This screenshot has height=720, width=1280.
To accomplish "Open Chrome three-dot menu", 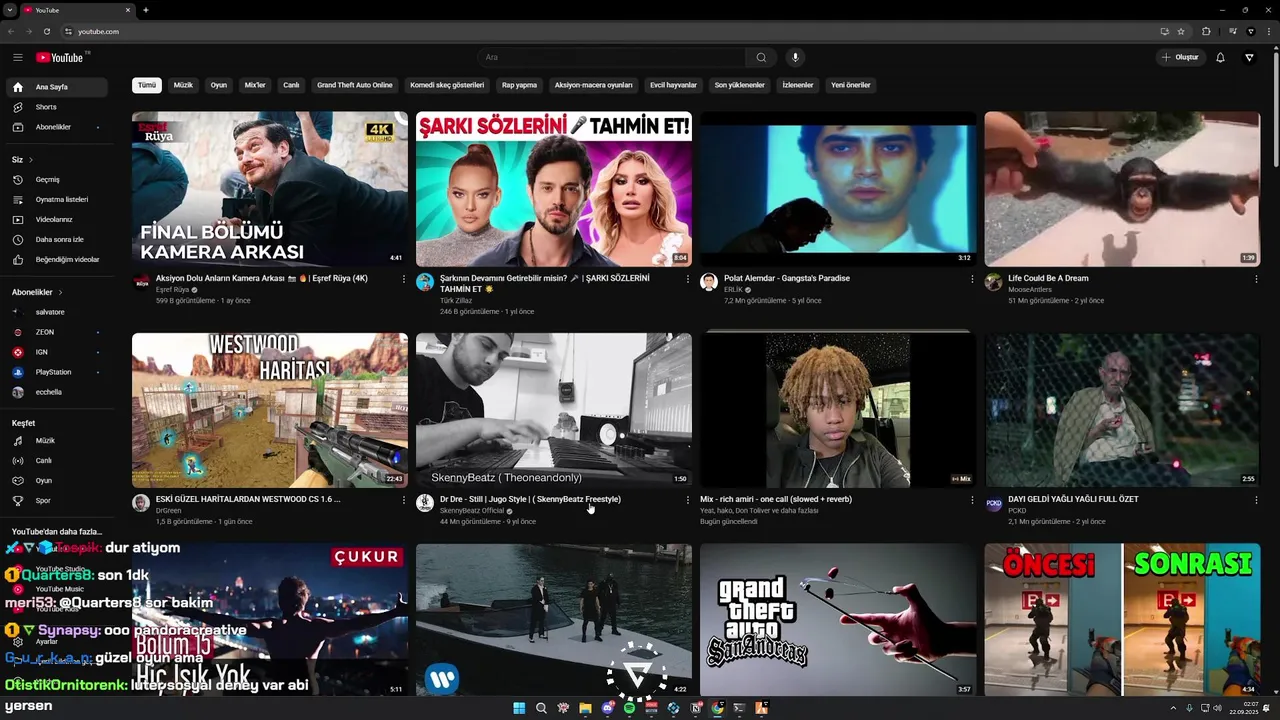I will (1269, 32).
